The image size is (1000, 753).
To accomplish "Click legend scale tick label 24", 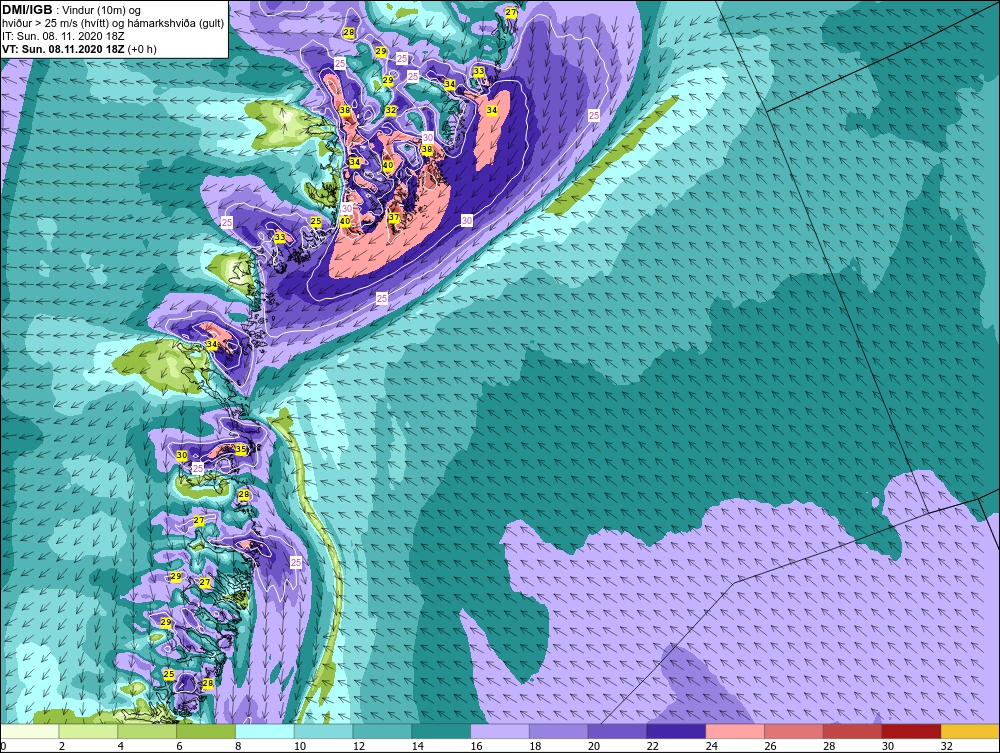I will pyautogui.click(x=711, y=746).
